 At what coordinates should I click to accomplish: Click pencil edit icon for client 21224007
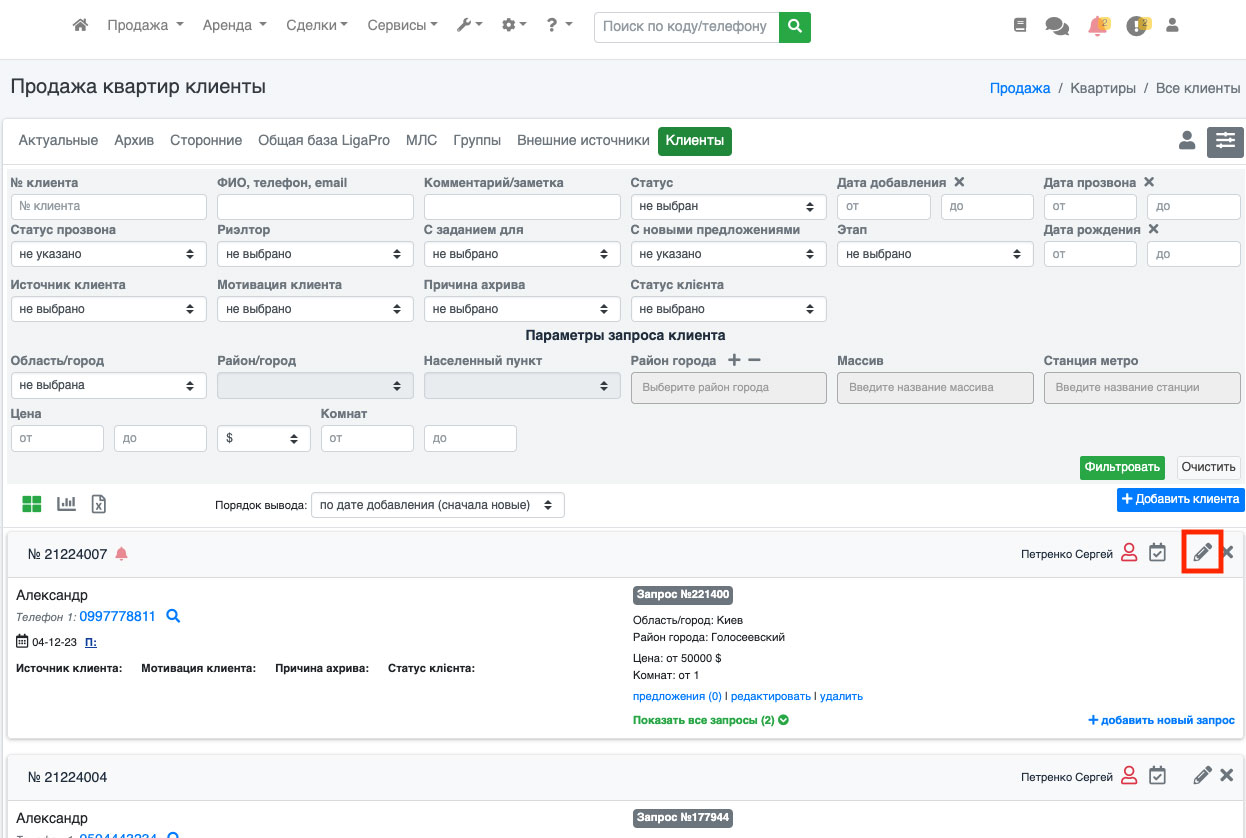pyautogui.click(x=1202, y=552)
